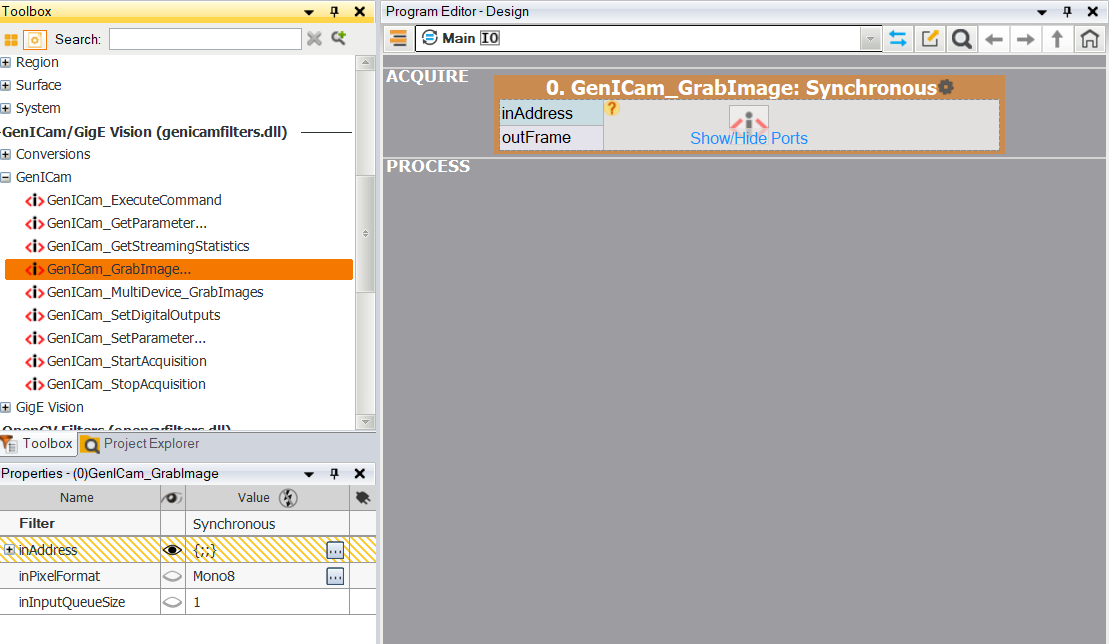Click the orange stacked-lines icon in Program Editor
Viewport: 1109px width, 644px height.
pyautogui.click(x=398, y=39)
